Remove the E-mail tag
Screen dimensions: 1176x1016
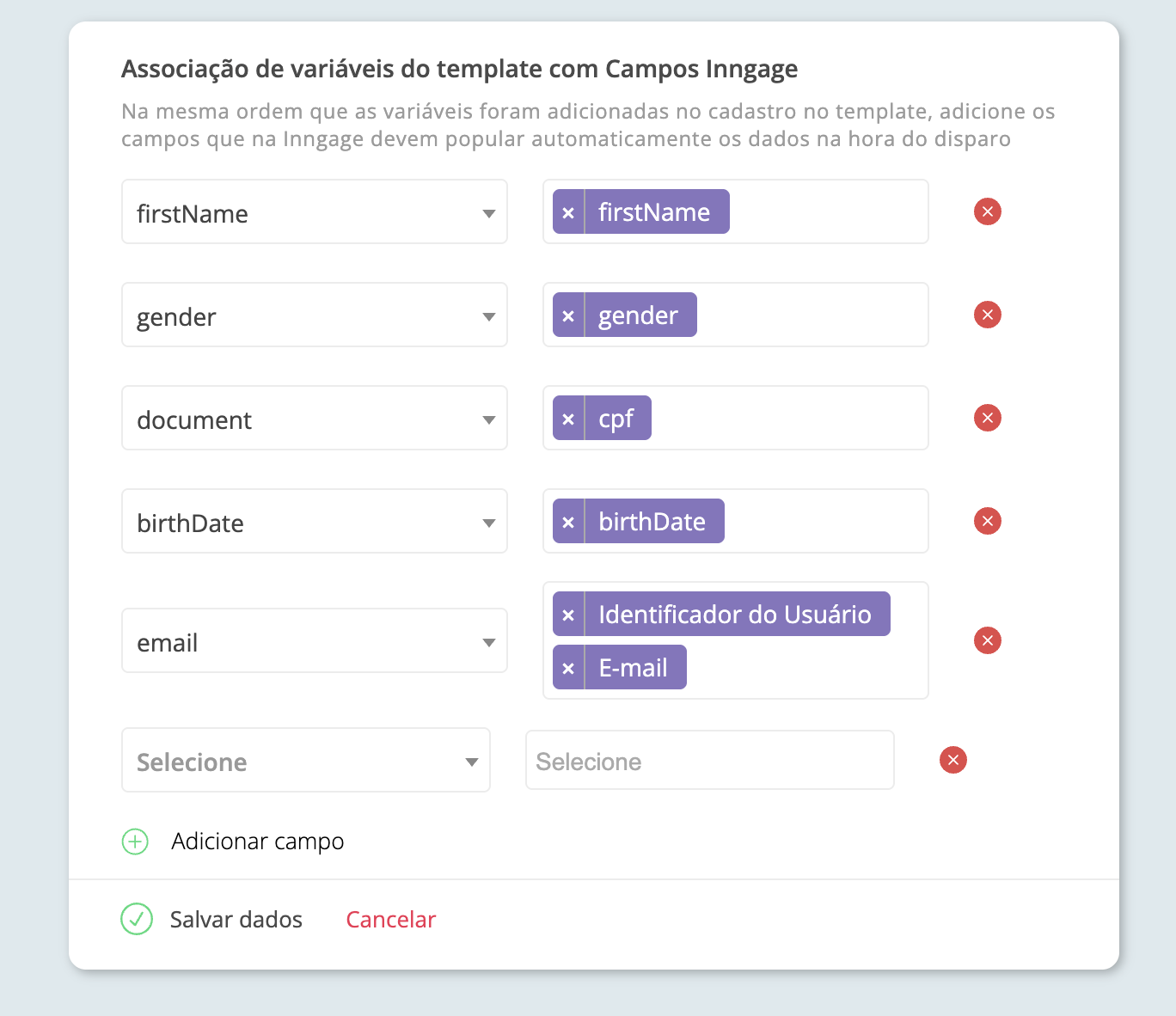[x=568, y=668]
